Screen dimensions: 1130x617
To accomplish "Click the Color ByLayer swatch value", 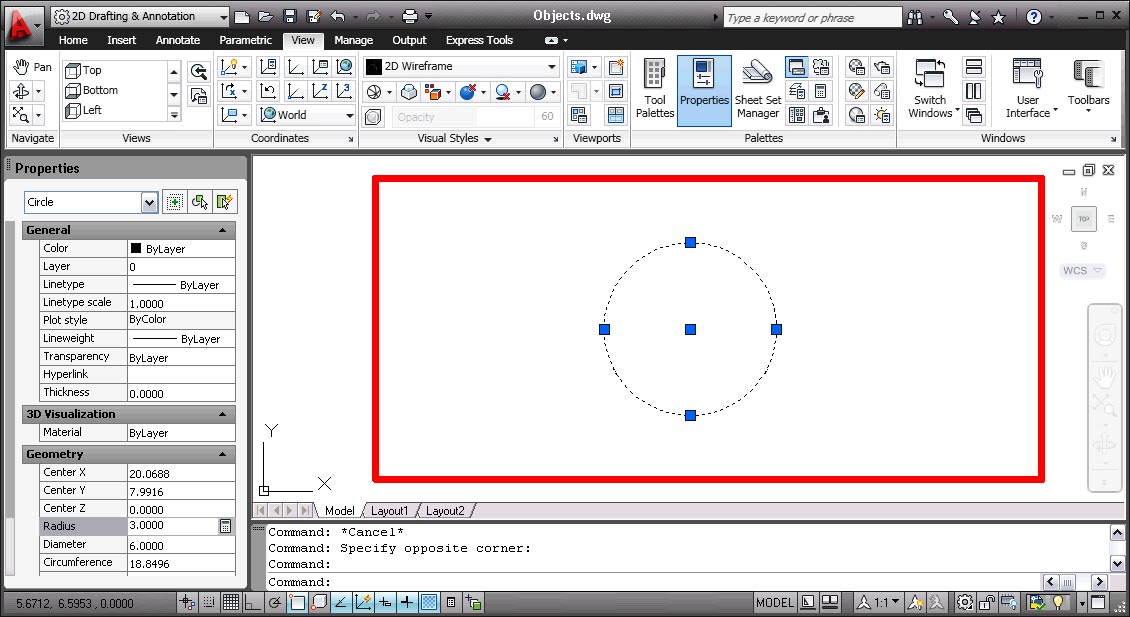I will tap(181, 249).
